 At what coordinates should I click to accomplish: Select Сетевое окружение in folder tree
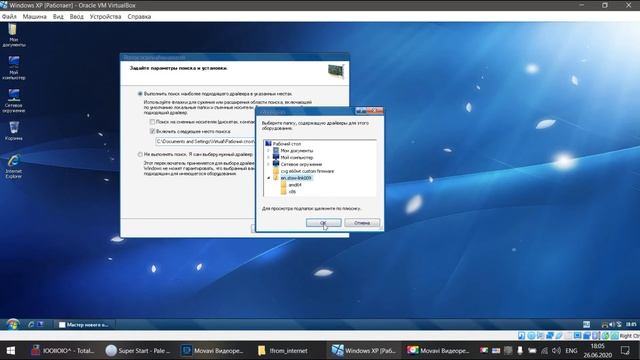click(301, 164)
